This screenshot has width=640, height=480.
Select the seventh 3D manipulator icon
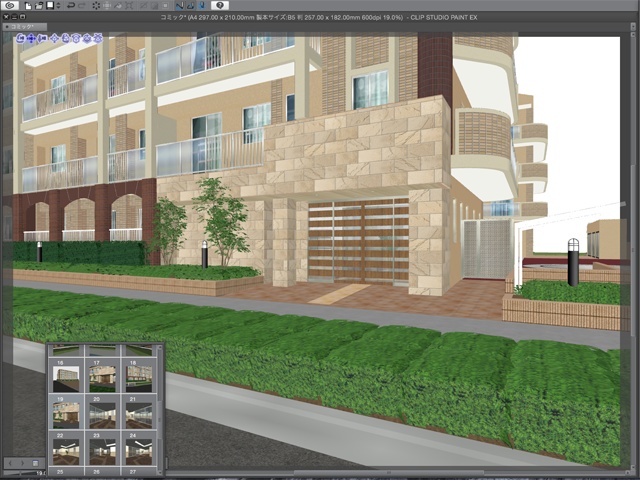click(x=87, y=38)
